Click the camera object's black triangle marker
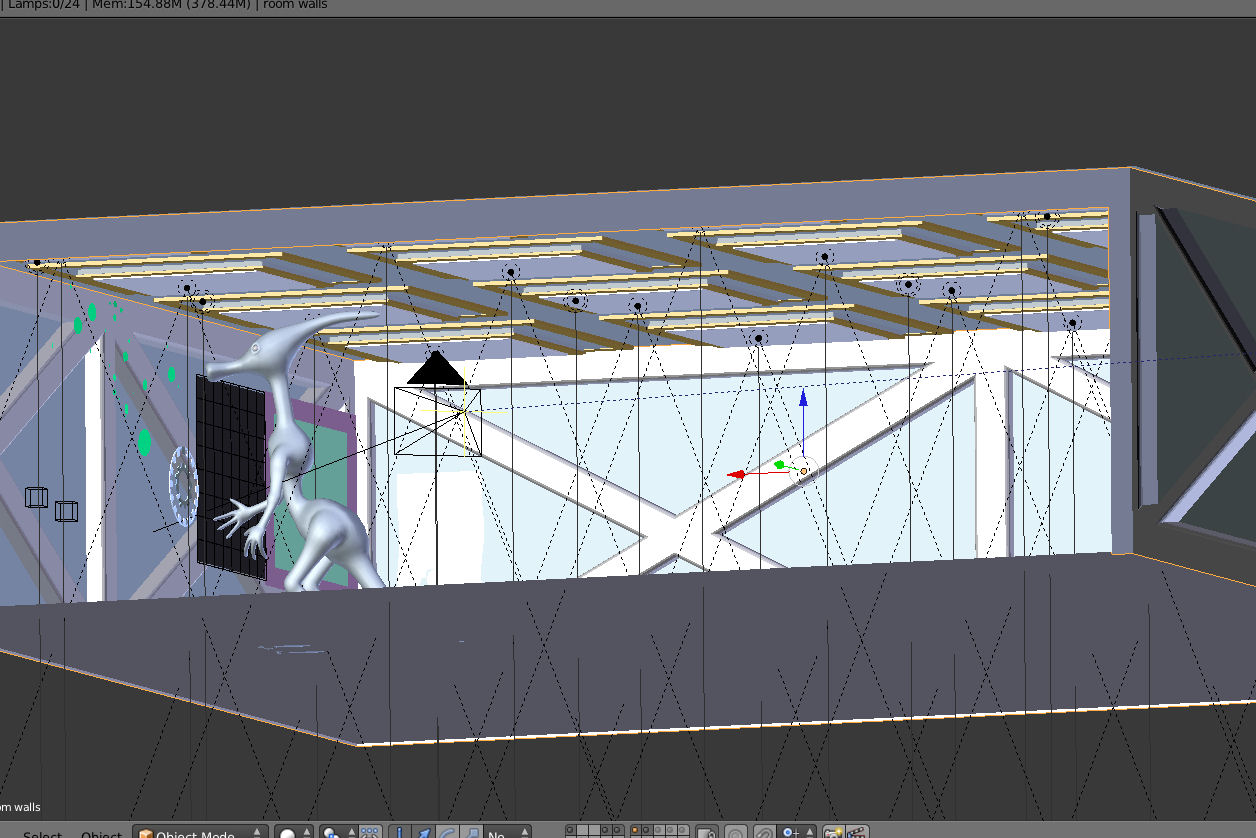Image resolution: width=1256 pixels, height=838 pixels. [436, 367]
